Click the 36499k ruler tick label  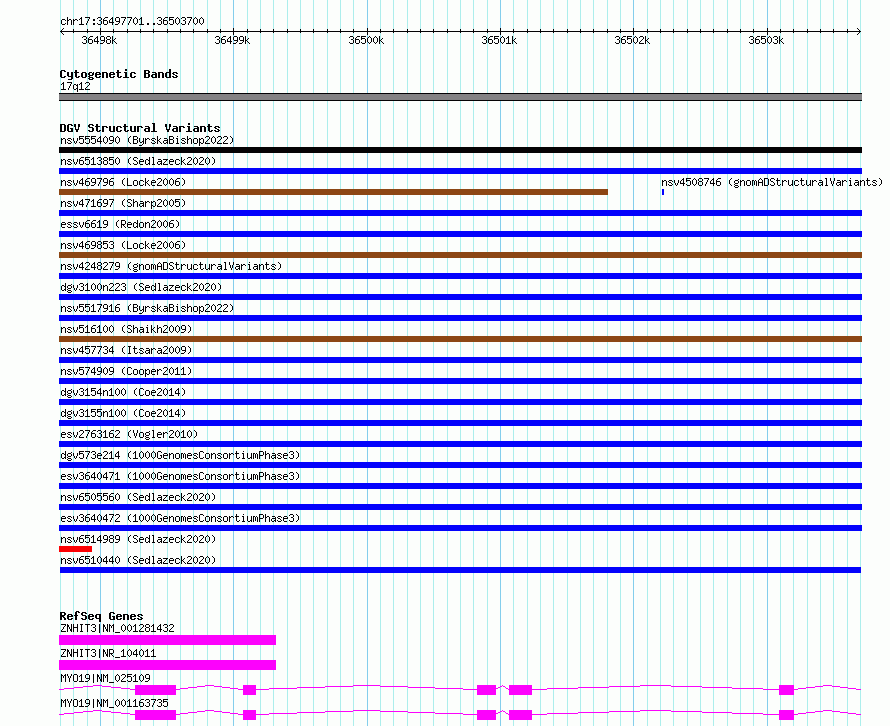(232, 40)
